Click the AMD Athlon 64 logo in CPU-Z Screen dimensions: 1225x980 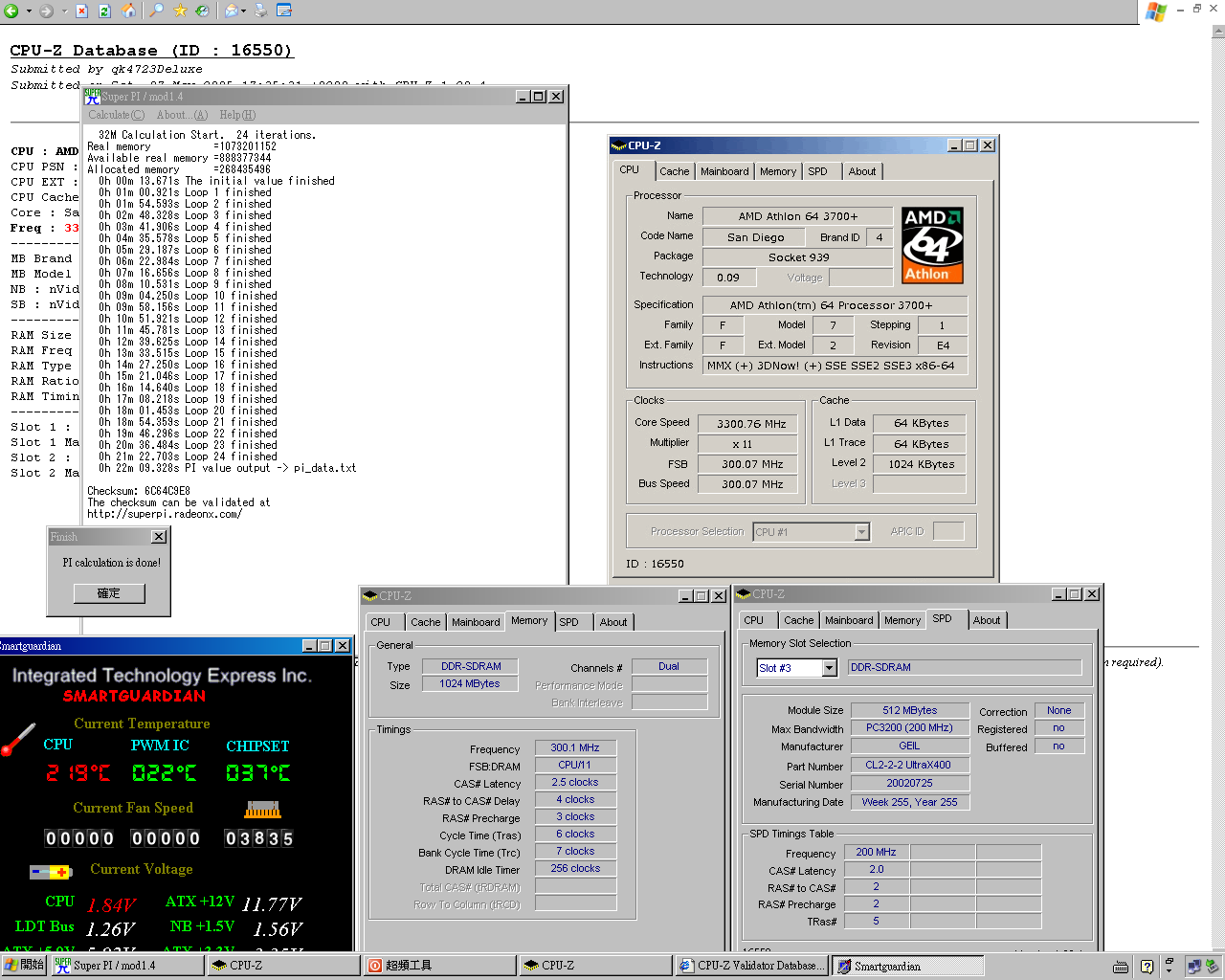tap(932, 246)
